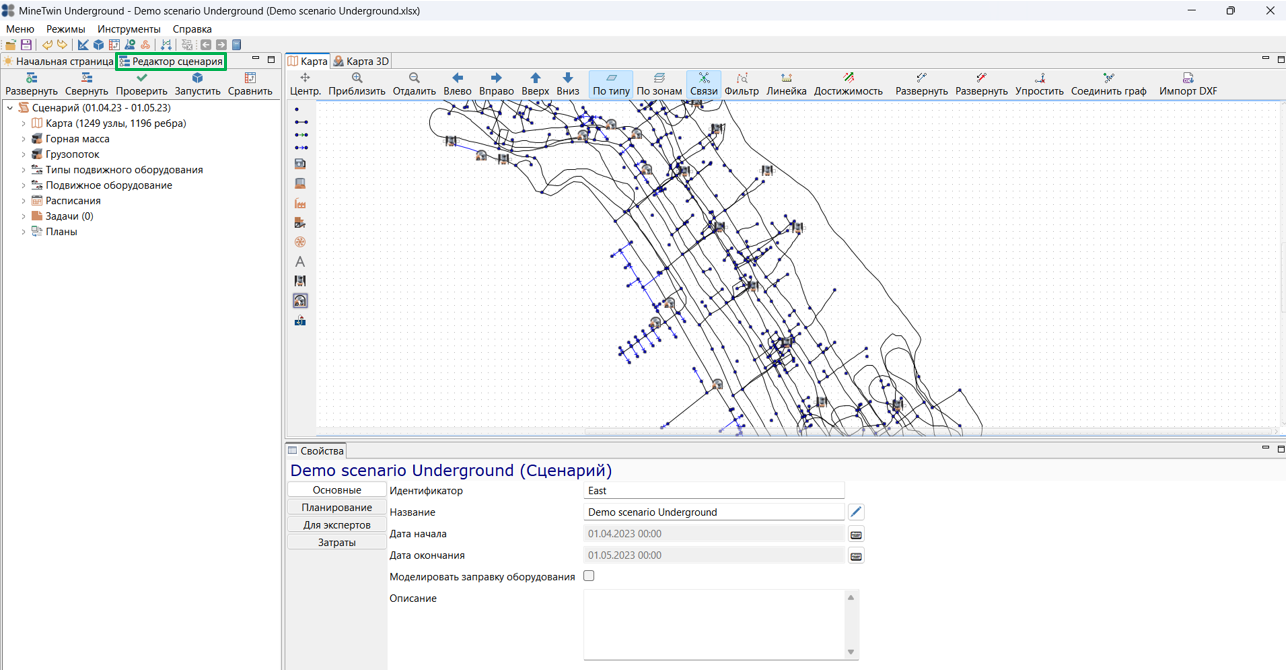This screenshot has width=1286, height=670.
Task: Launch scenario with the Запустить button
Action: [x=197, y=84]
